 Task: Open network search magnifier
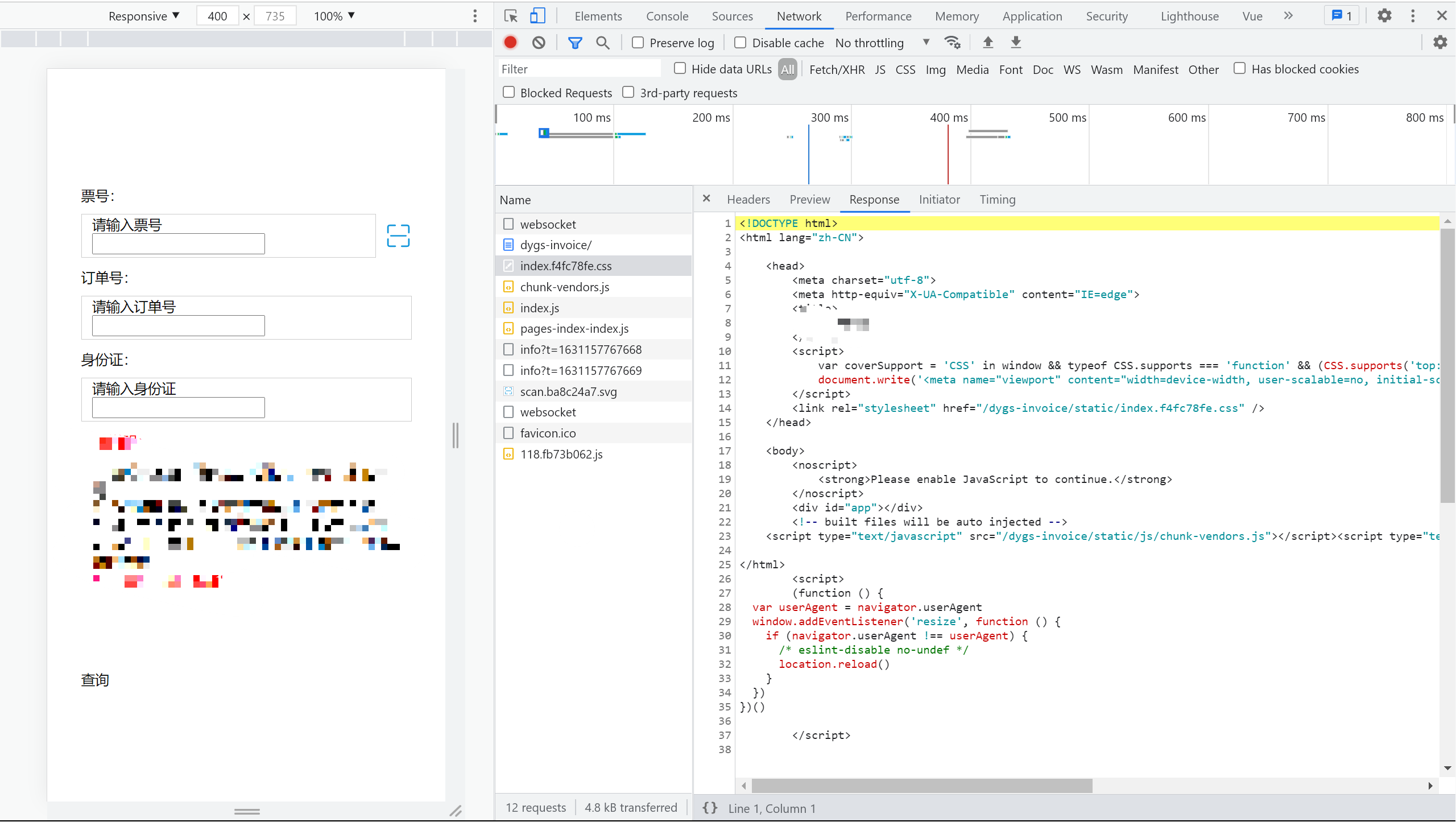click(602, 43)
